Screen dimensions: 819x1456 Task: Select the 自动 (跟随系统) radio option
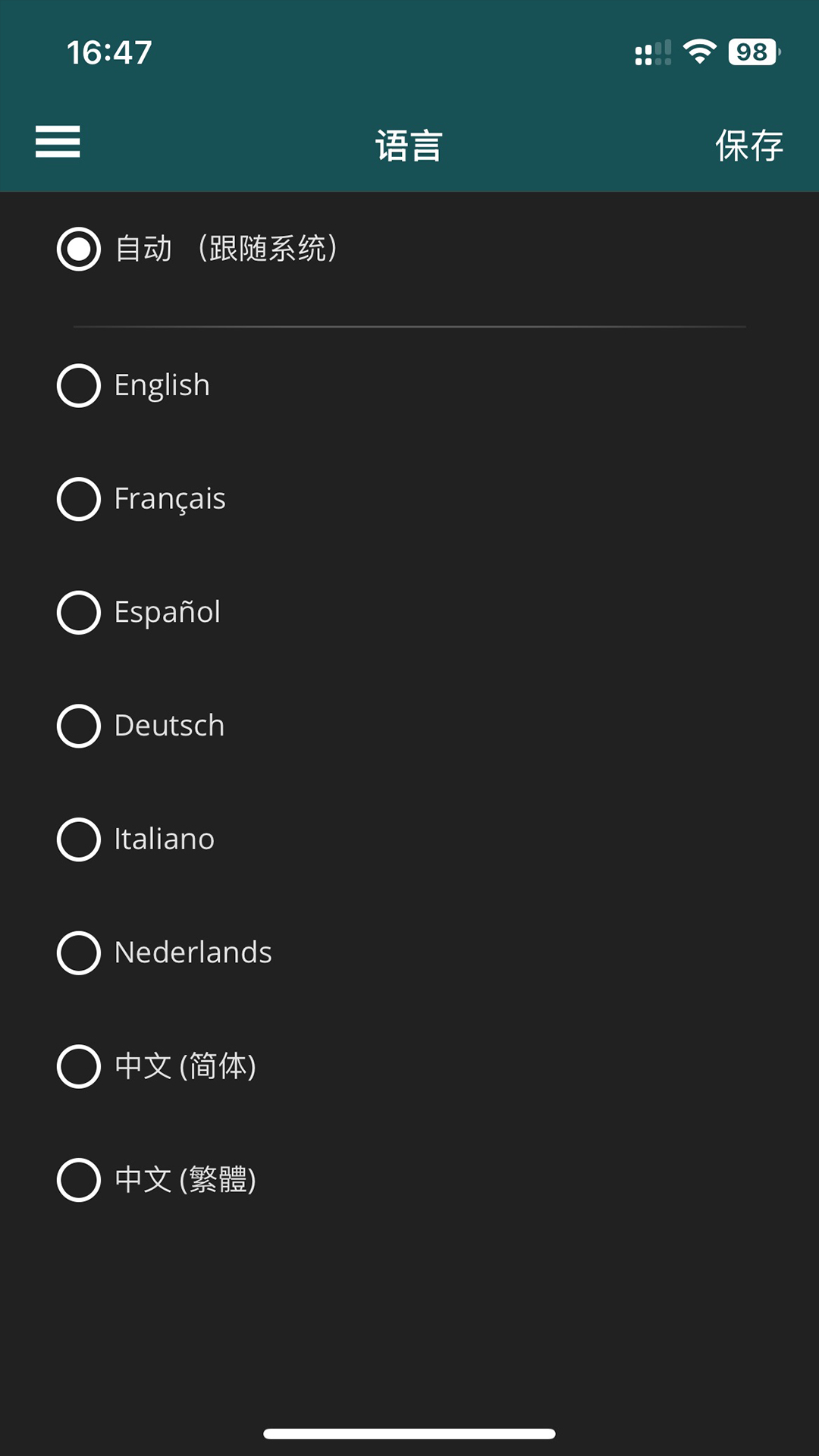pyautogui.click(x=79, y=249)
